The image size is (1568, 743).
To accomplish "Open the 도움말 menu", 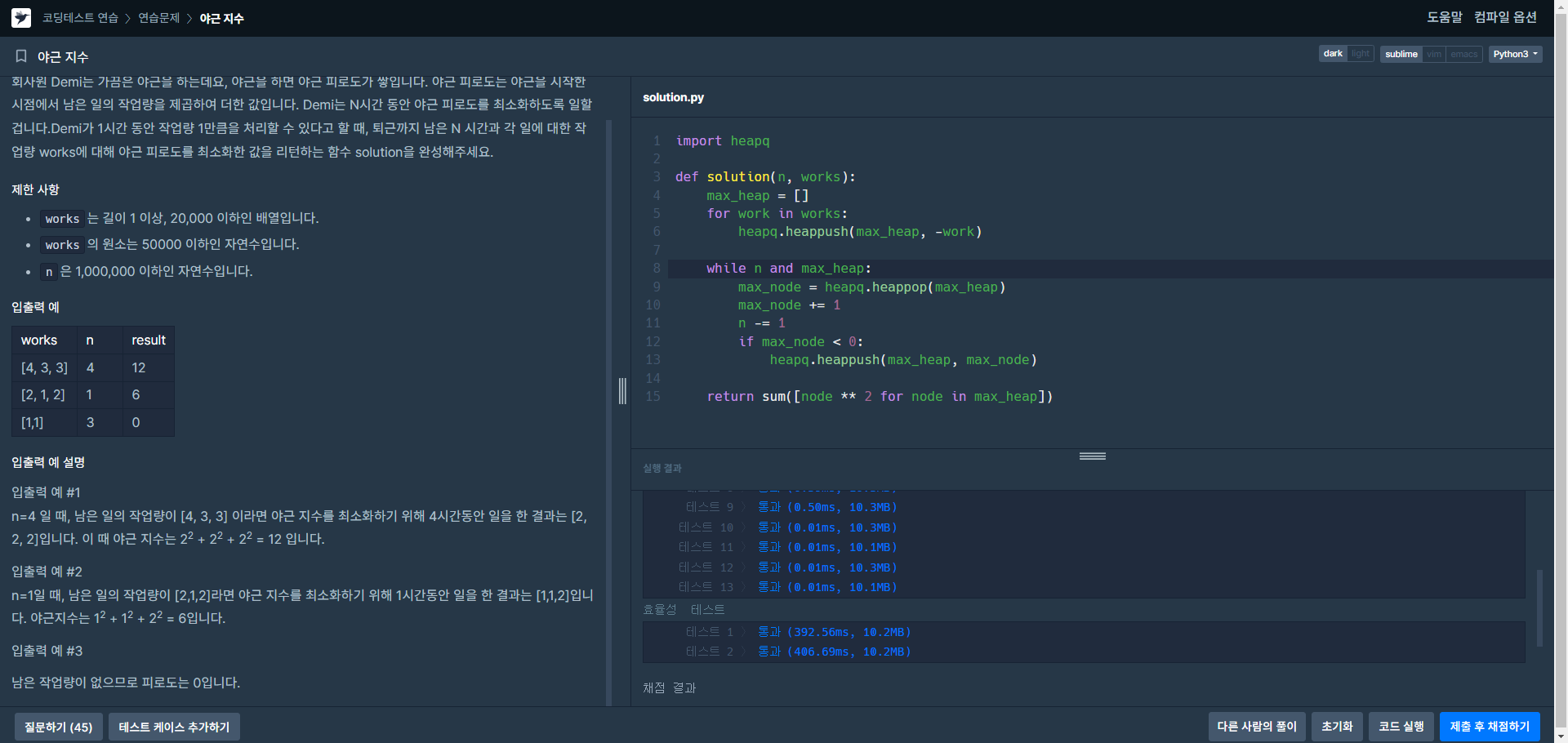I will 1444,17.
